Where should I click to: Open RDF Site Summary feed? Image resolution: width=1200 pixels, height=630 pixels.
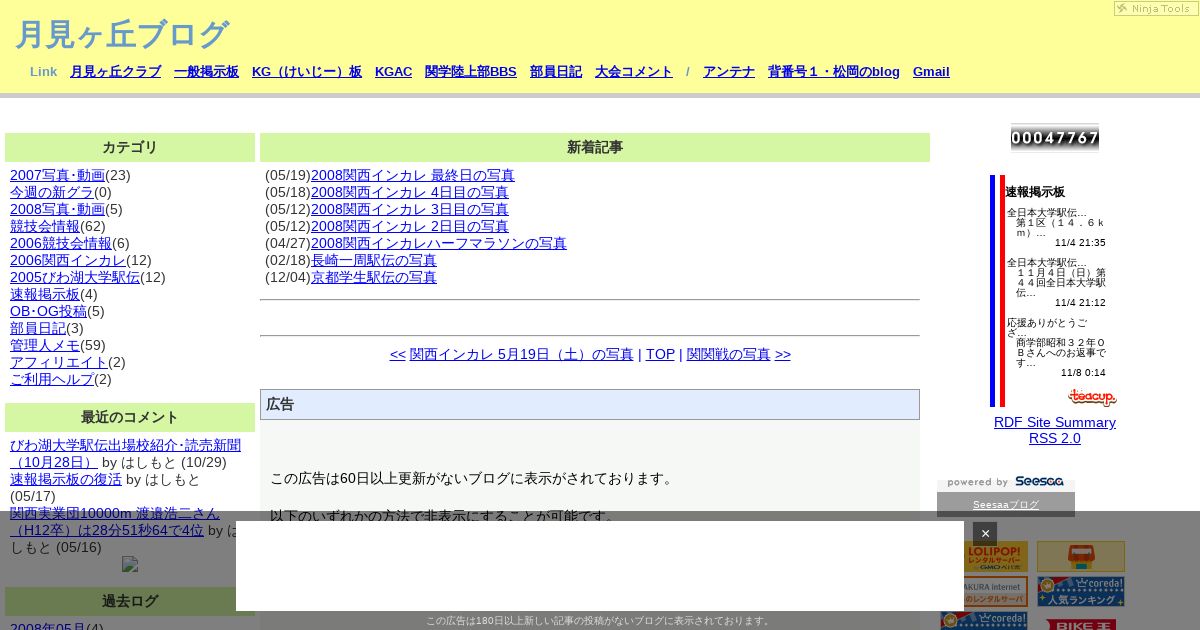point(1055,422)
